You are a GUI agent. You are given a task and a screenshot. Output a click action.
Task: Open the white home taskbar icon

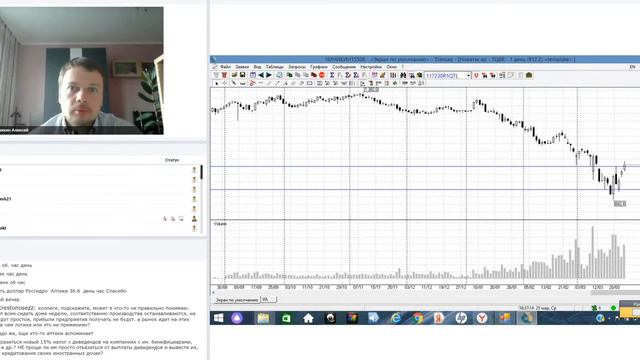pos(308,318)
